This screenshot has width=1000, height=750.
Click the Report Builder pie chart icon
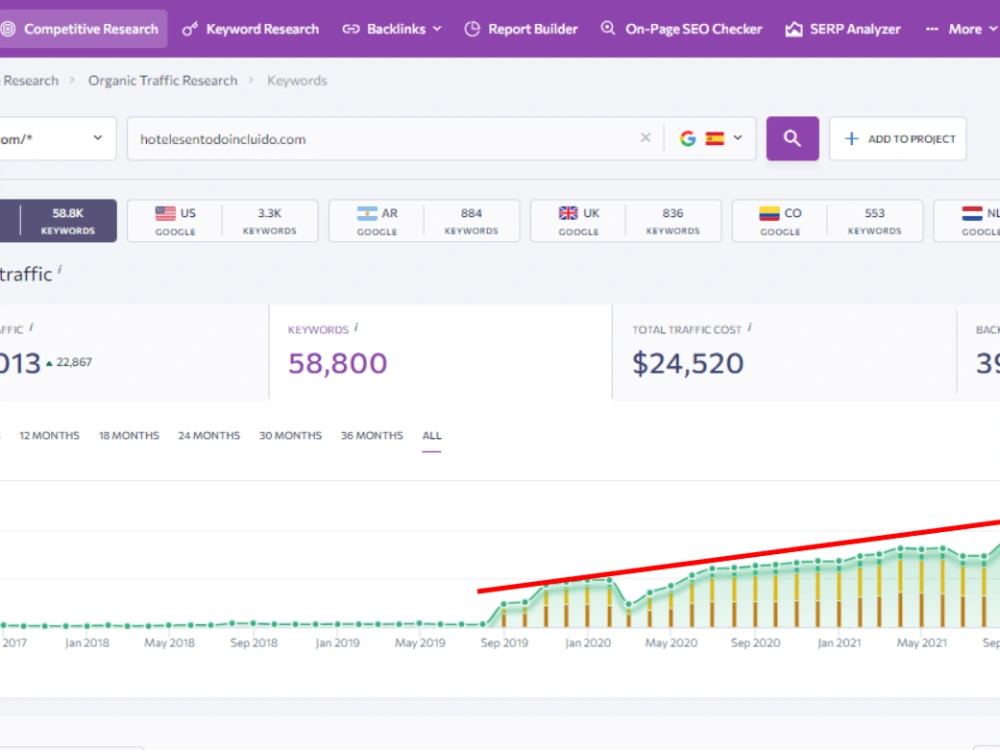tap(472, 29)
